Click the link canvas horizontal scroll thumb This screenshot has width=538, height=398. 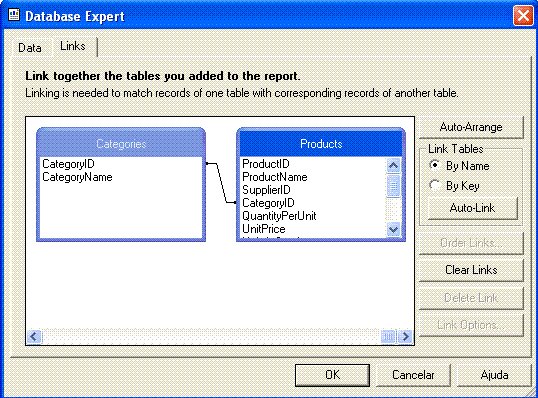pyautogui.click(x=389, y=336)
